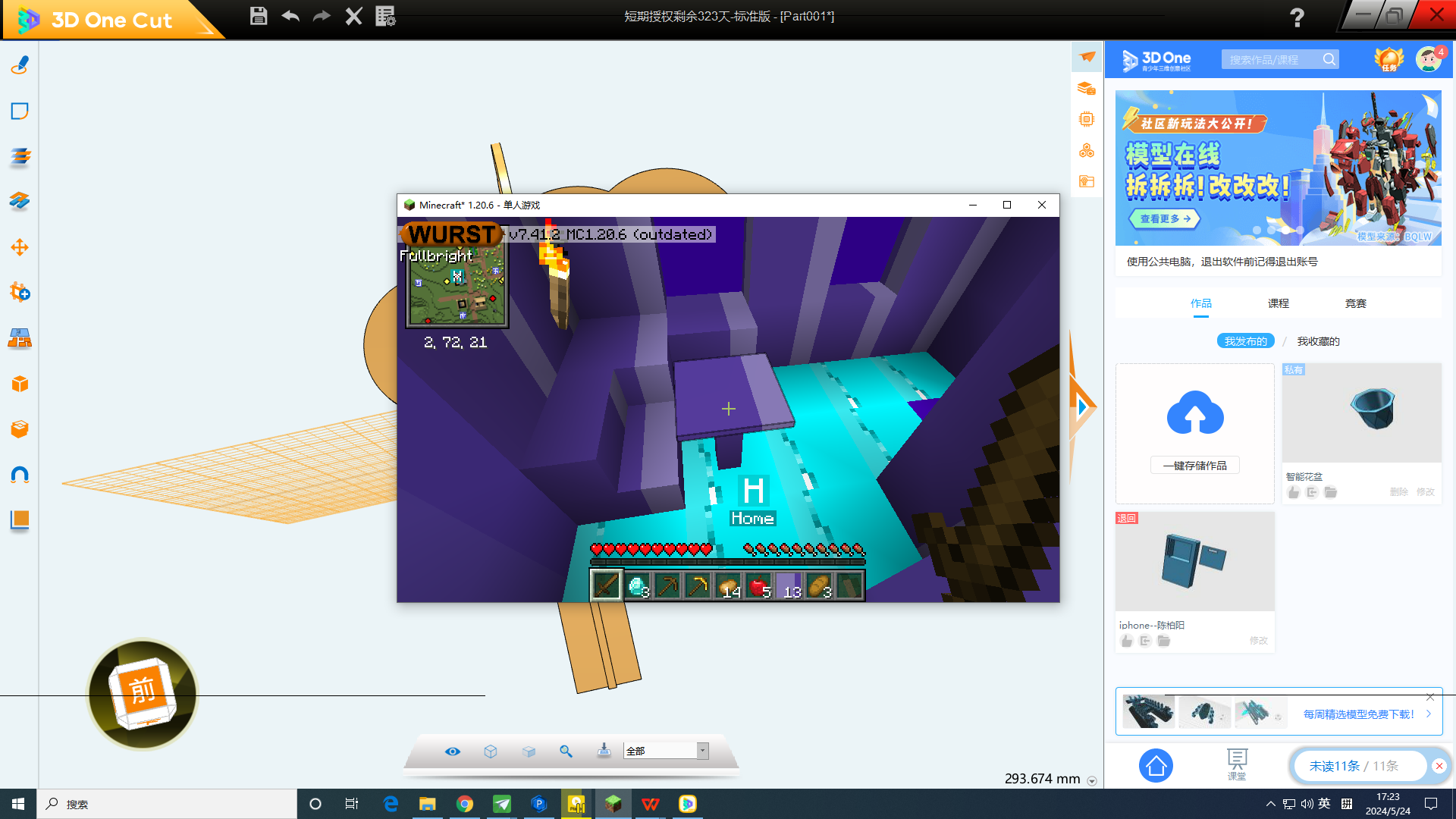1456x819 pixels.
Task: Click the Save icon in the title toolbar
Action: pos(259,16)
